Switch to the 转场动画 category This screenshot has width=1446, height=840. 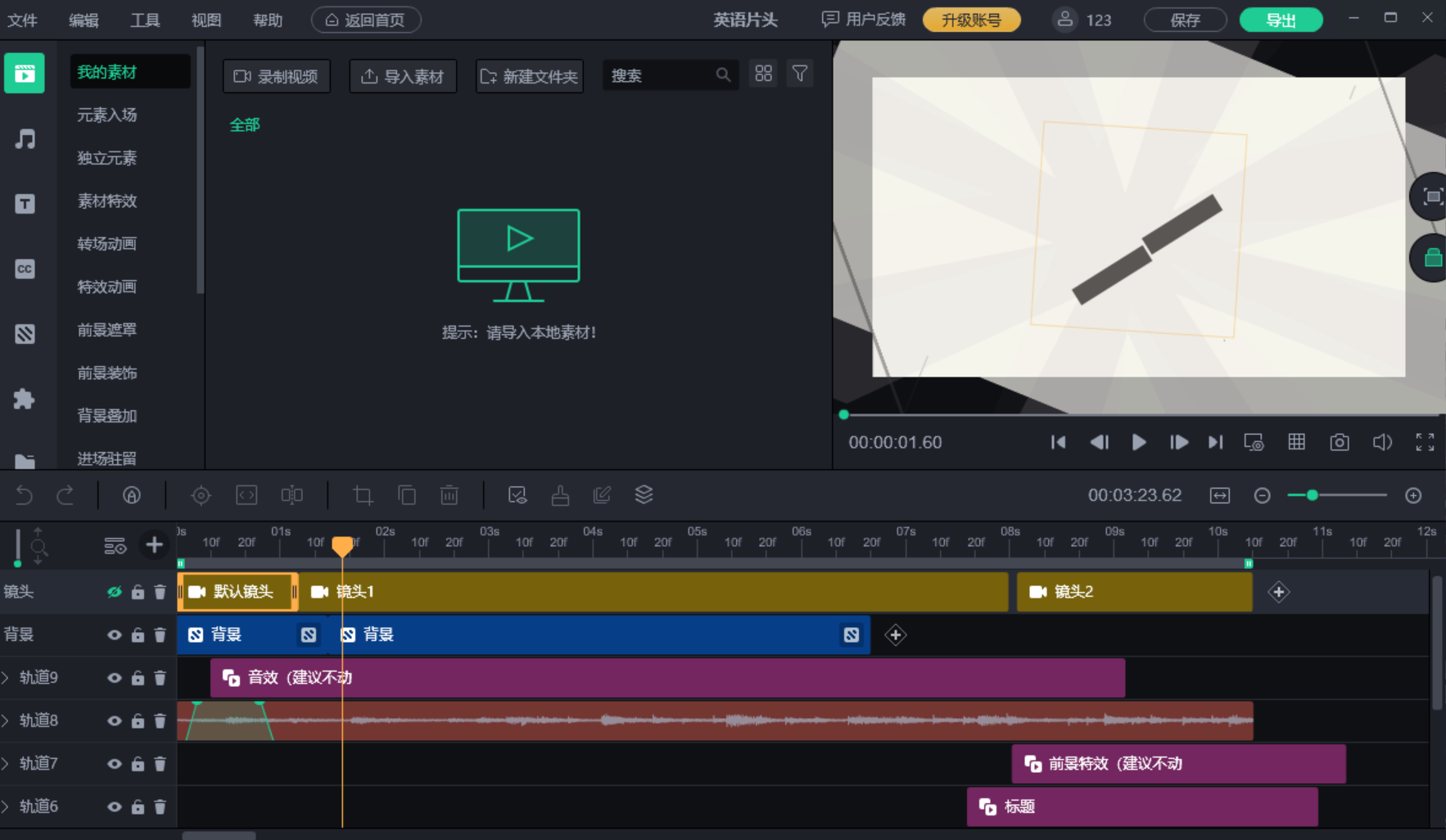[106, 243]
